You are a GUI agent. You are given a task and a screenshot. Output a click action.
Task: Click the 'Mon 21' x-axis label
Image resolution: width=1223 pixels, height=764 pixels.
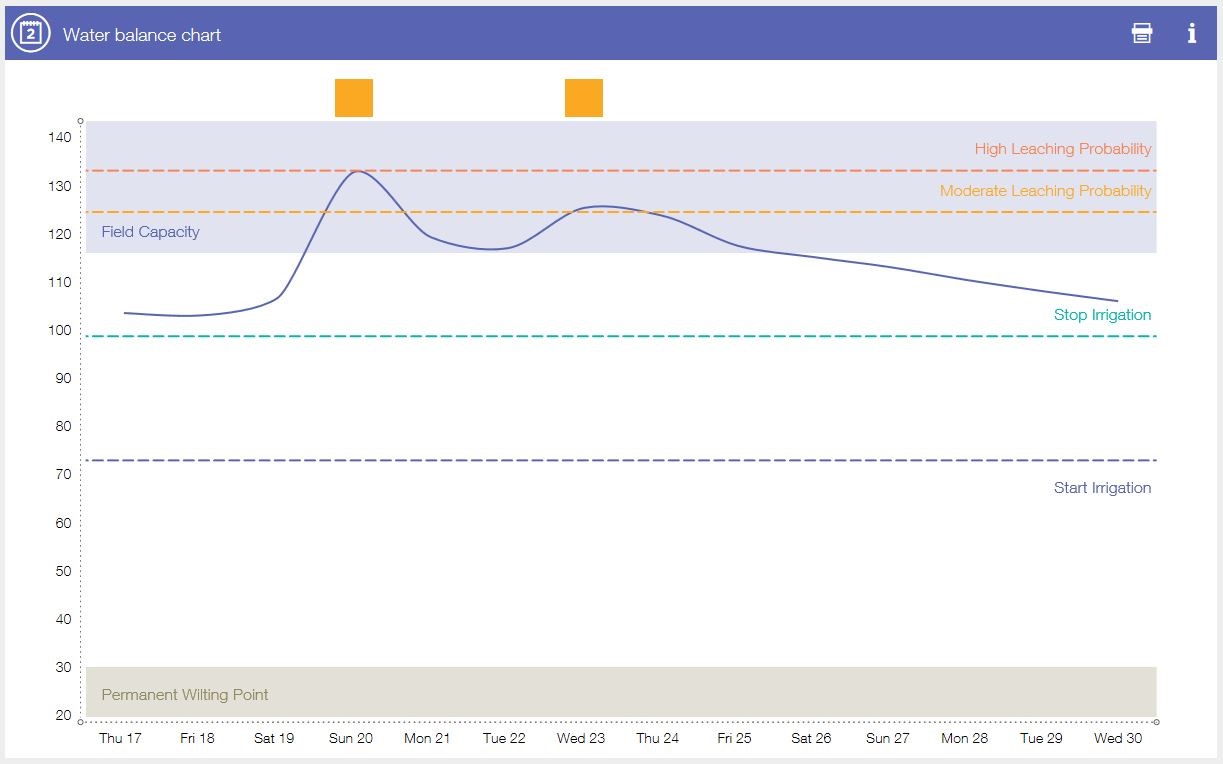(427, 739)
